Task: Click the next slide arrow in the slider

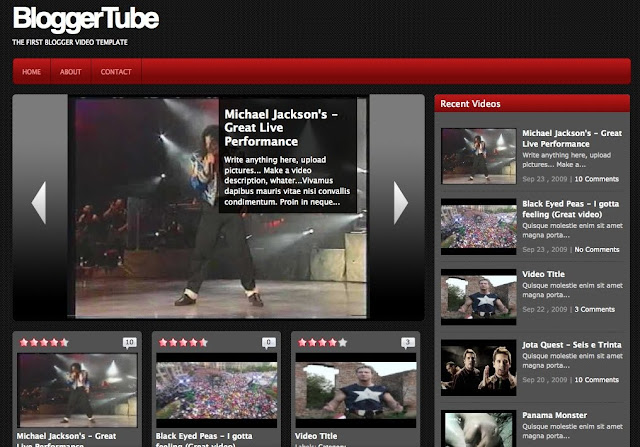Action: [x=400, y=202]
